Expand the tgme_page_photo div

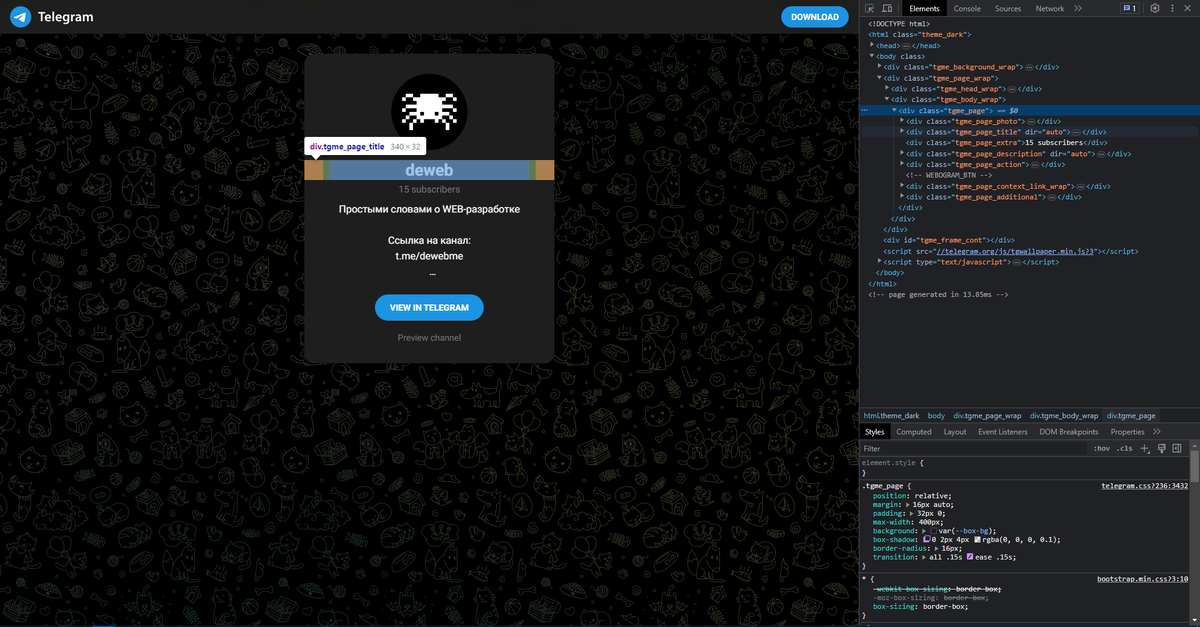[x=903, y=121]
